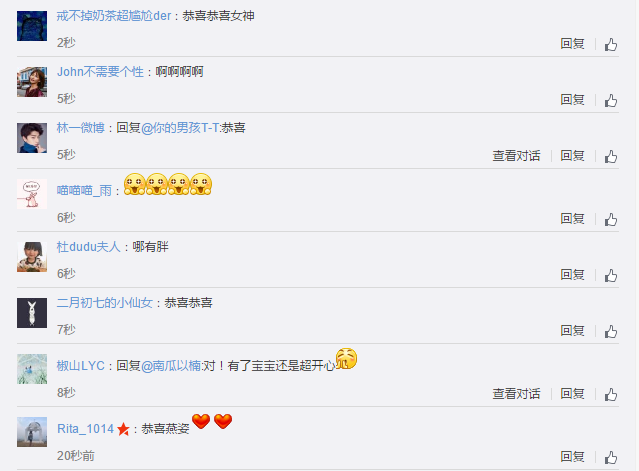Open 杜dudu夫人's avatar thumbnail
The image size is (639, 471).
tap(32, 257)
